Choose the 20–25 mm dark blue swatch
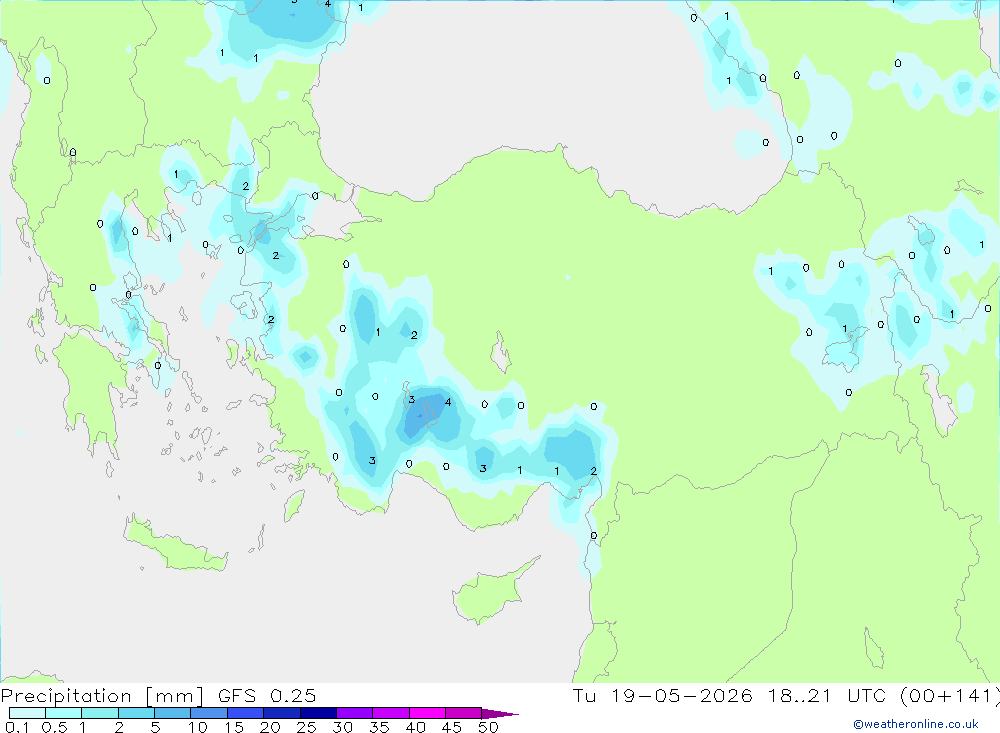1000x733 pixels. tap(282, 713)
